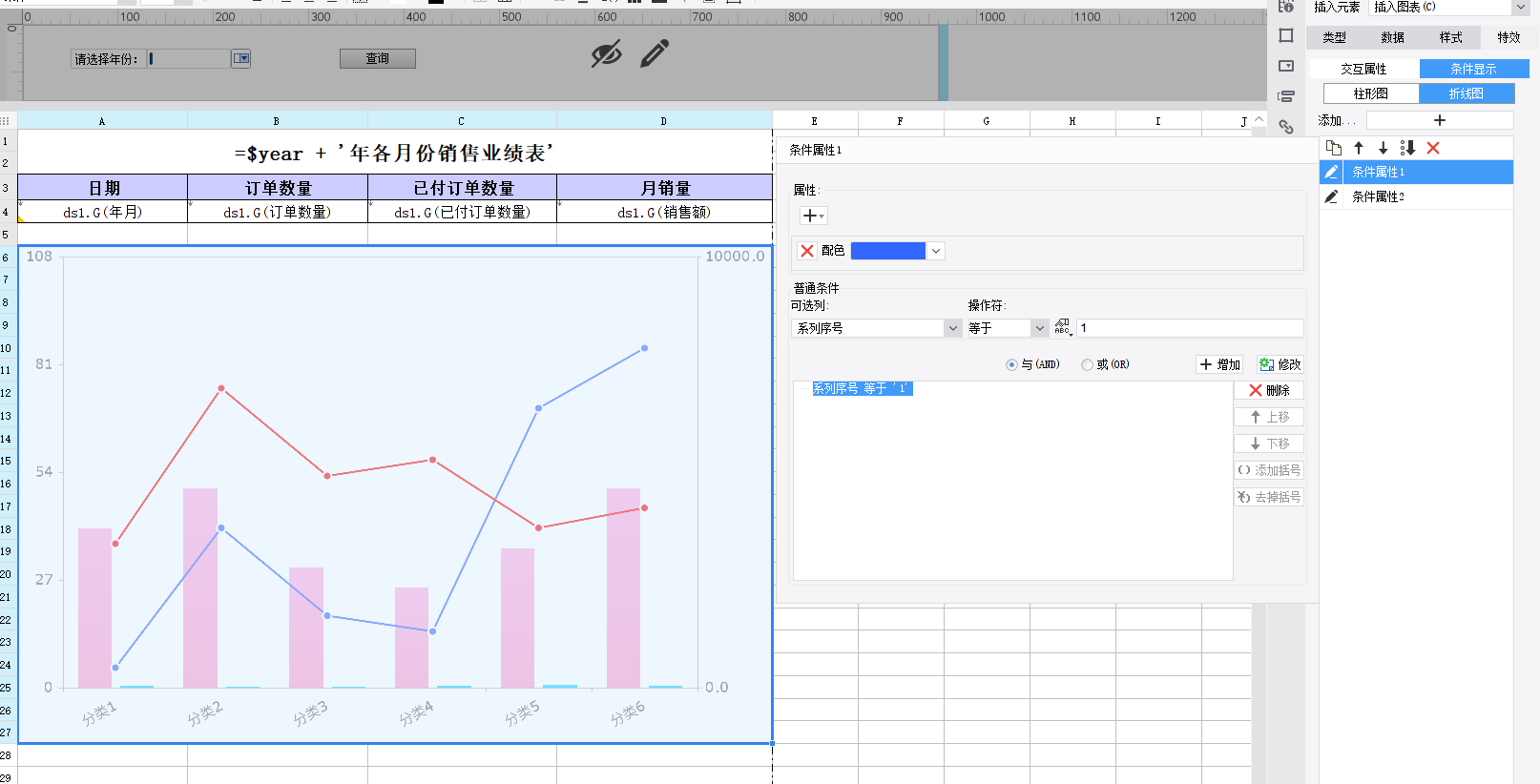This screenshot has width=1540, height=784.
Task: Click row header 28
Action: coord(8,754)
